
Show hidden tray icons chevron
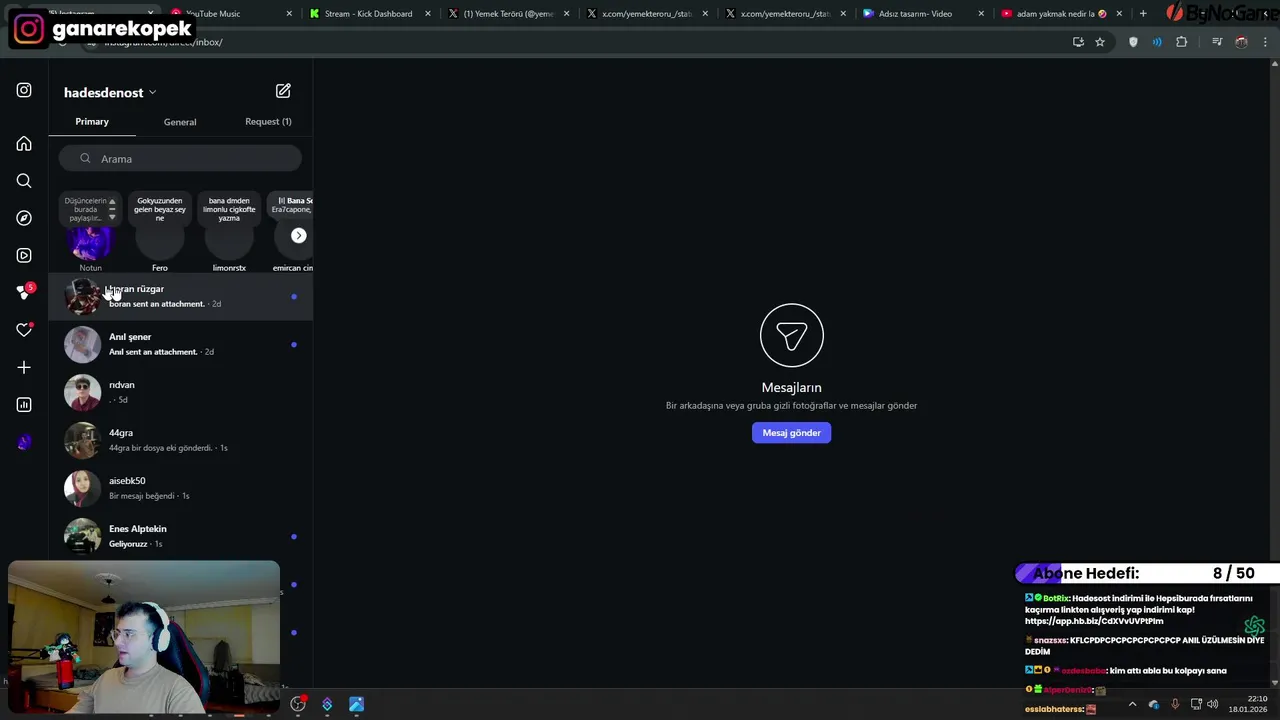[1132, 704]
